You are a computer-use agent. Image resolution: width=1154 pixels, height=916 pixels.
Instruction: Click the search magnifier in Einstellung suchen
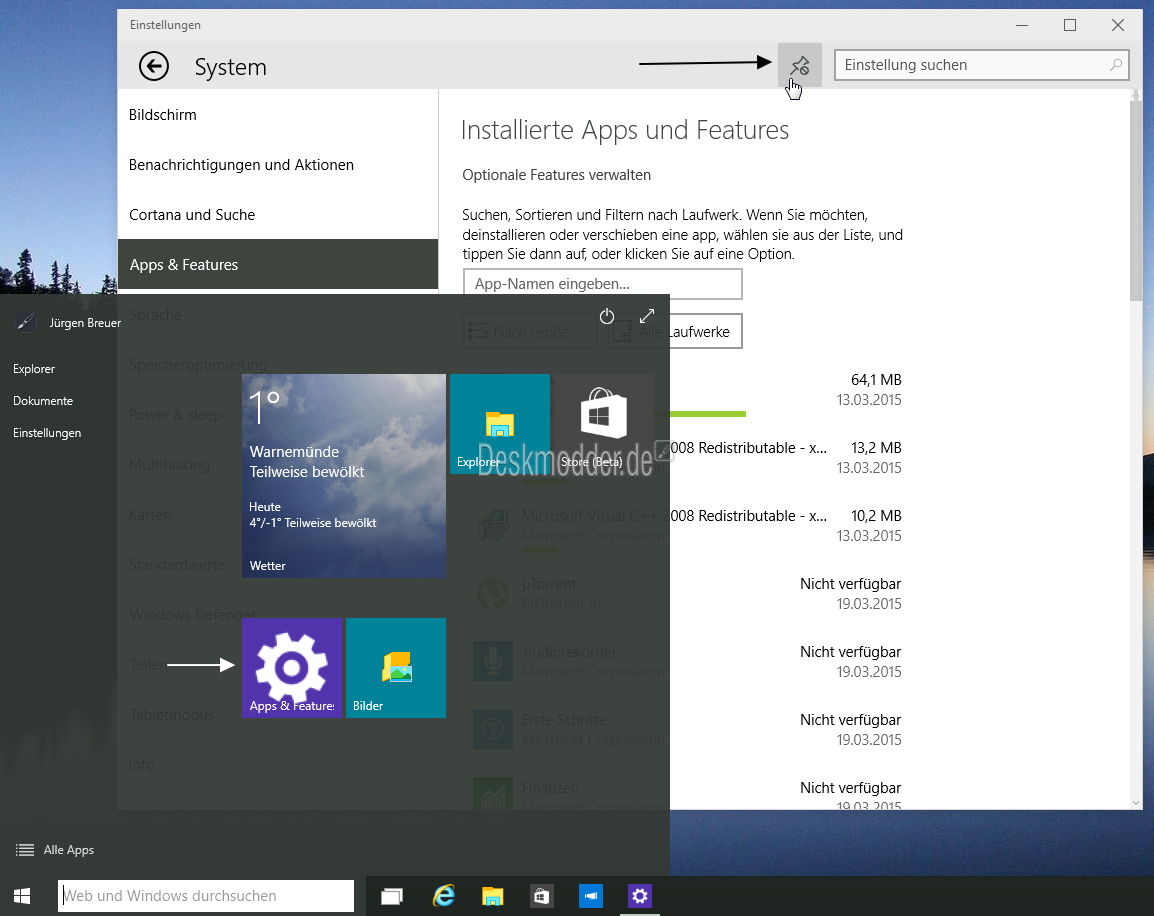pos(1116,65)
